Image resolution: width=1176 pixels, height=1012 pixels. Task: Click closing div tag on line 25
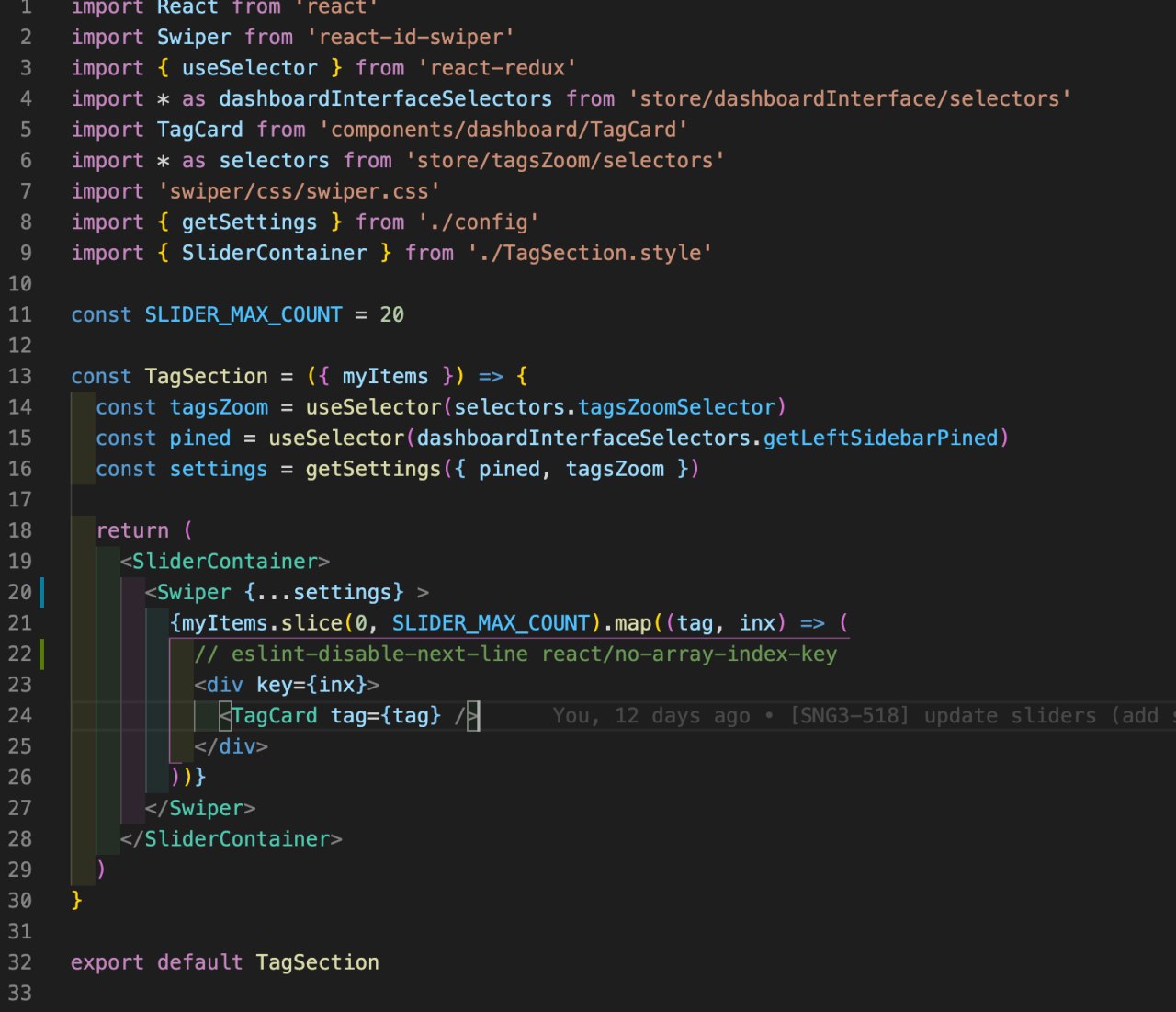231,746
